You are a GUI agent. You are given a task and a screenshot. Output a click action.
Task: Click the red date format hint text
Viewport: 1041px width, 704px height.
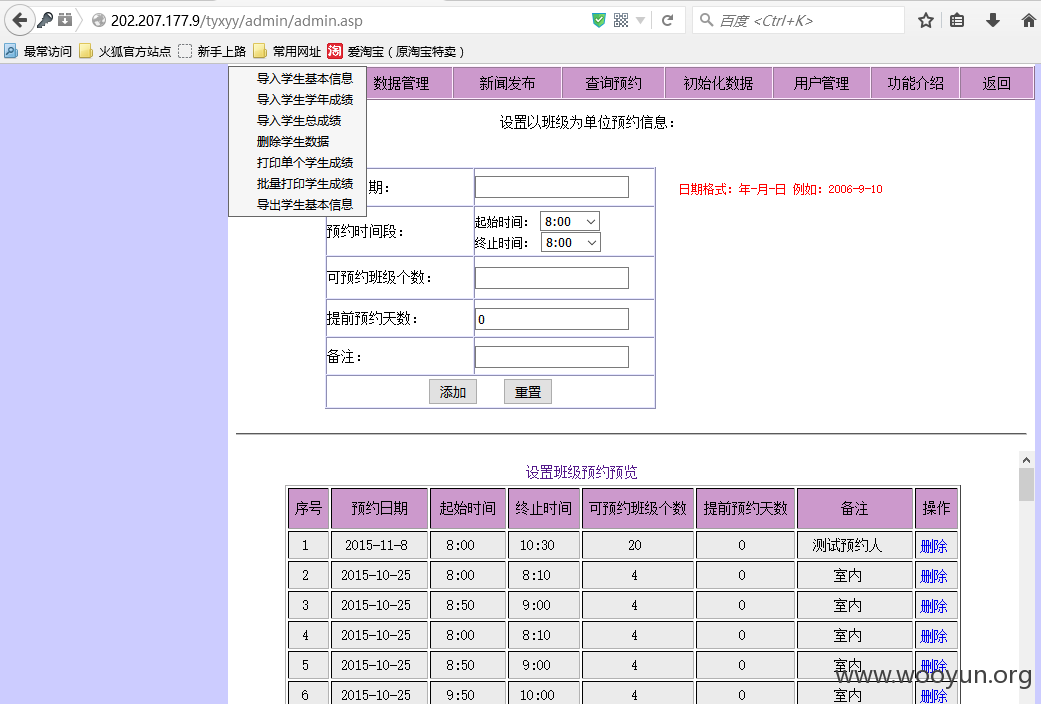pyautogui.click(x=780, y=189)
